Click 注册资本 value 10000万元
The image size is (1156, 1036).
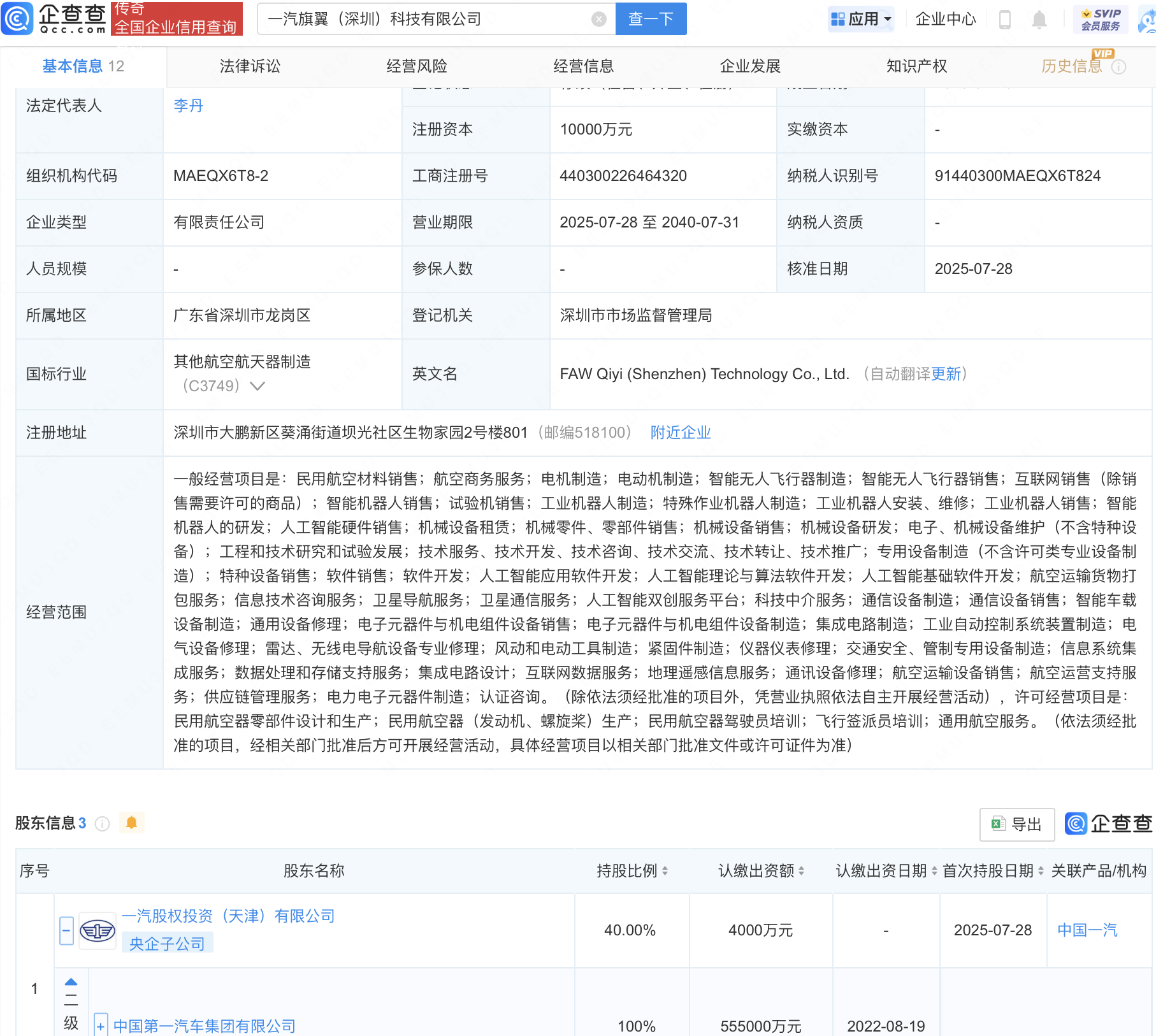[x=596, y=129]
